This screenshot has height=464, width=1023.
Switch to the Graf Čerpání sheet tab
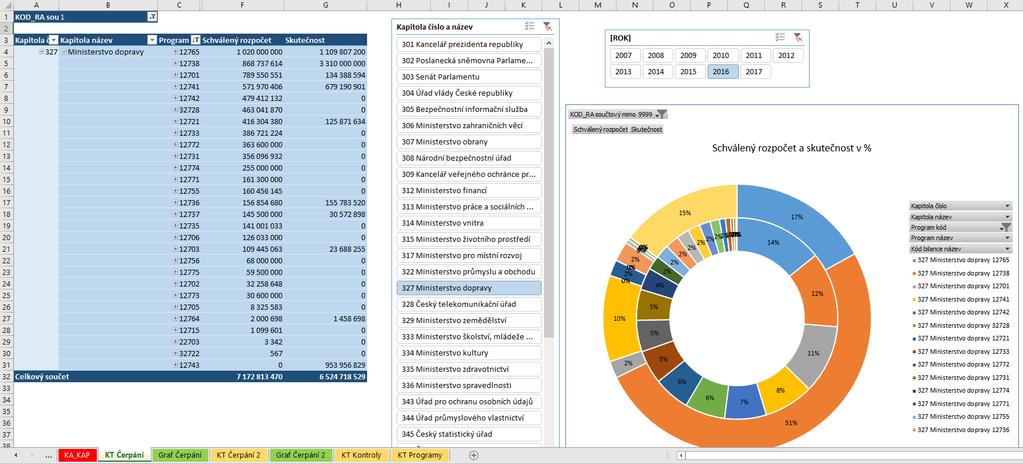(179, 455)
